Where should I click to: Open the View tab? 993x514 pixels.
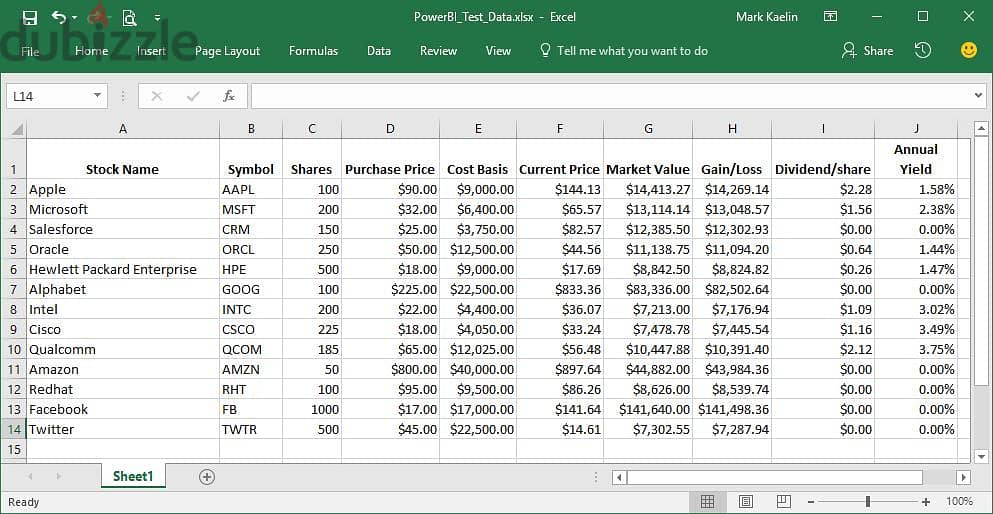click(x=498, y=51)
